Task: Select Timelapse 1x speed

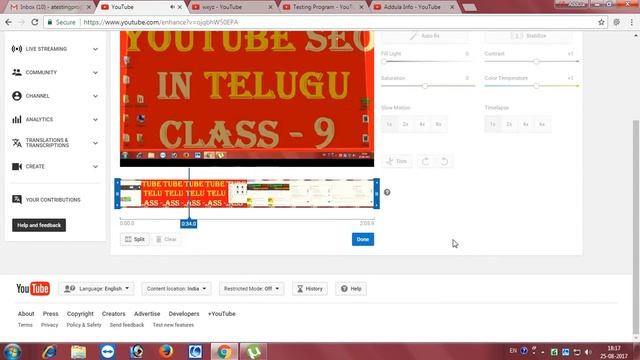Action: (x=493, y=124)
